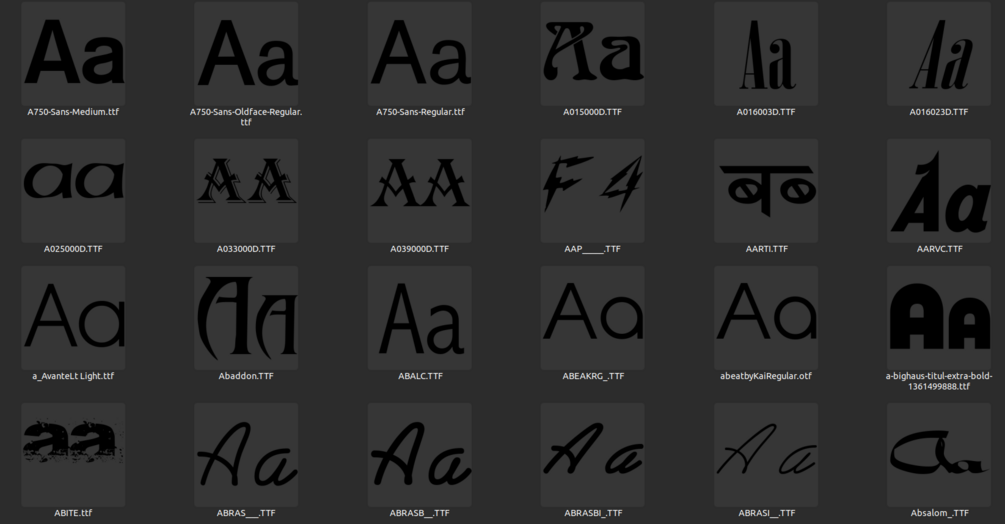Click the AARTI.TTF file name

(766, 249)
